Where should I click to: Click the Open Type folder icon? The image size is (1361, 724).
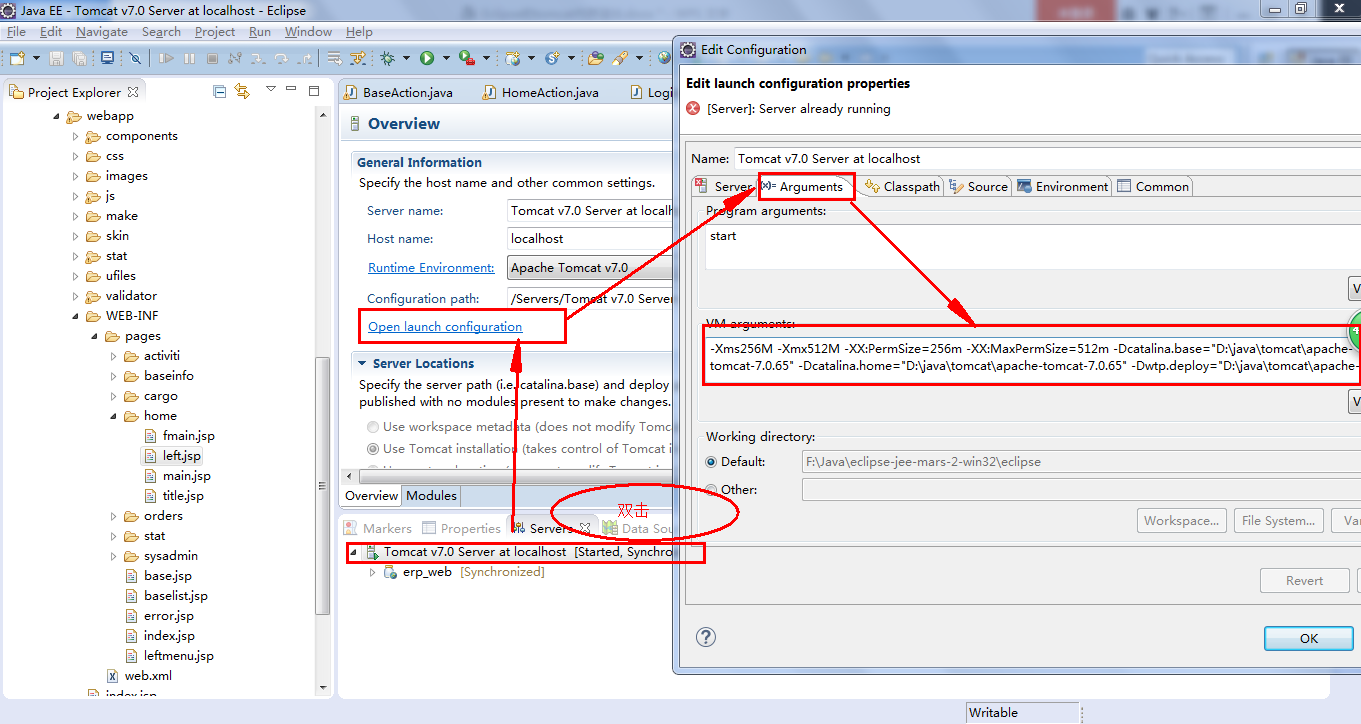pyautogui.click(x=595, y=58)
